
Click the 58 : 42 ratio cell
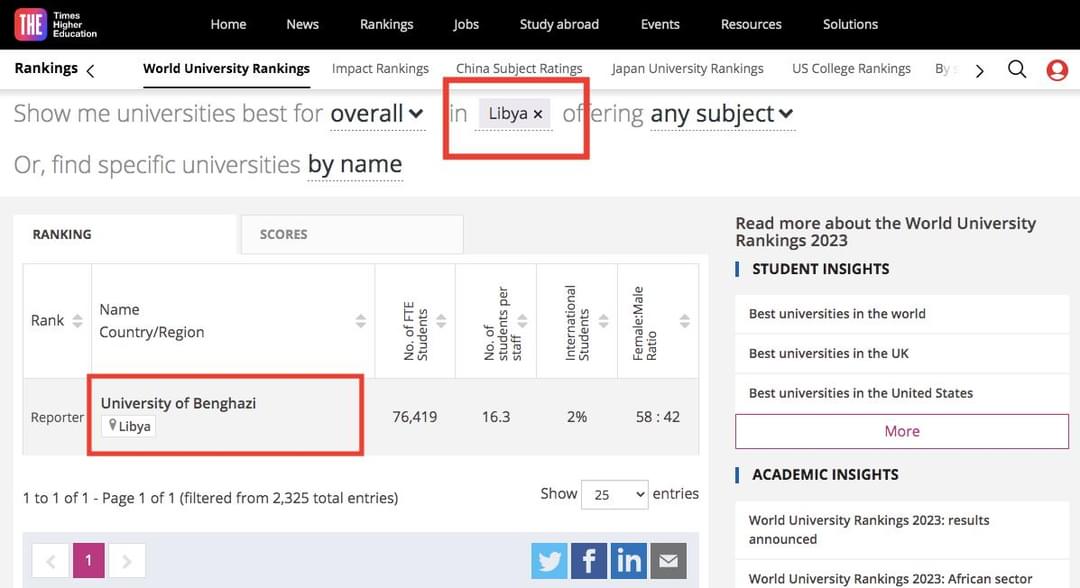[658, 417]
